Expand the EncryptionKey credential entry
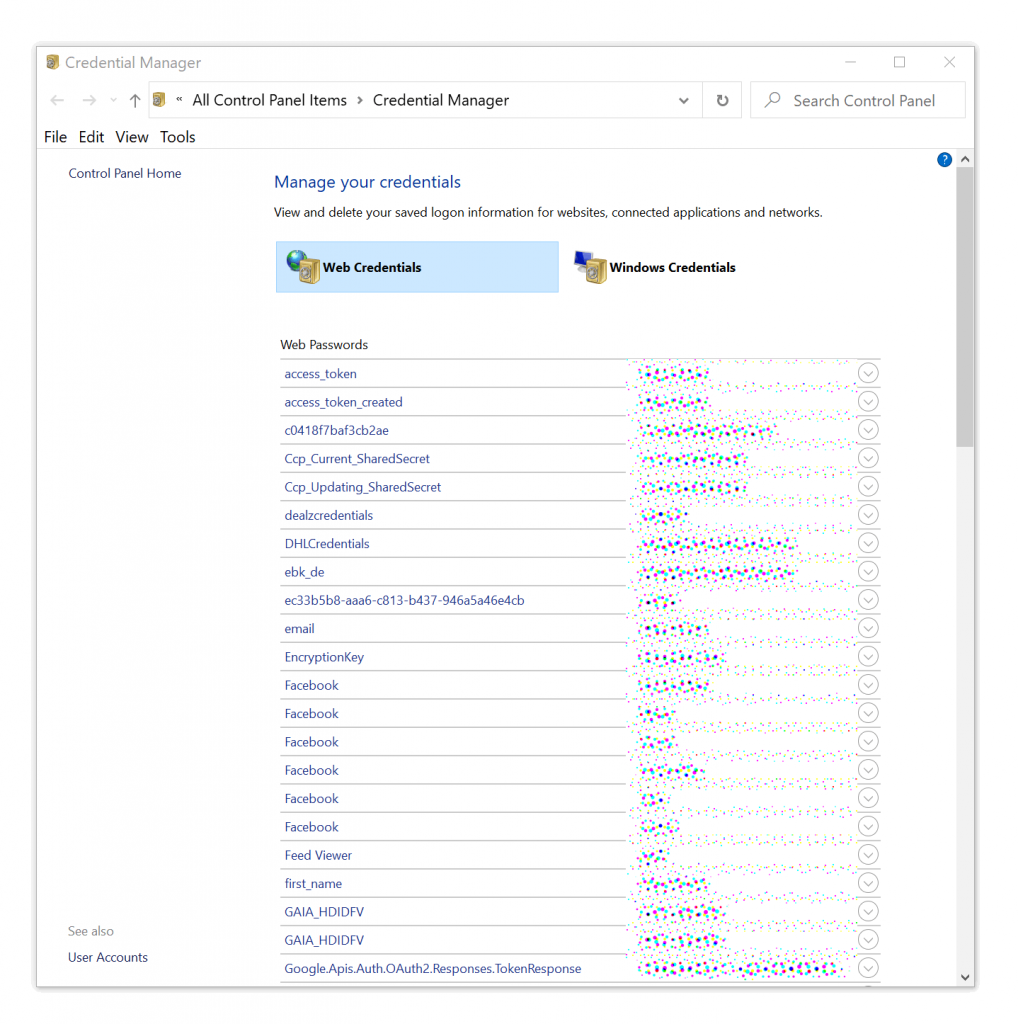 [867, 656]
